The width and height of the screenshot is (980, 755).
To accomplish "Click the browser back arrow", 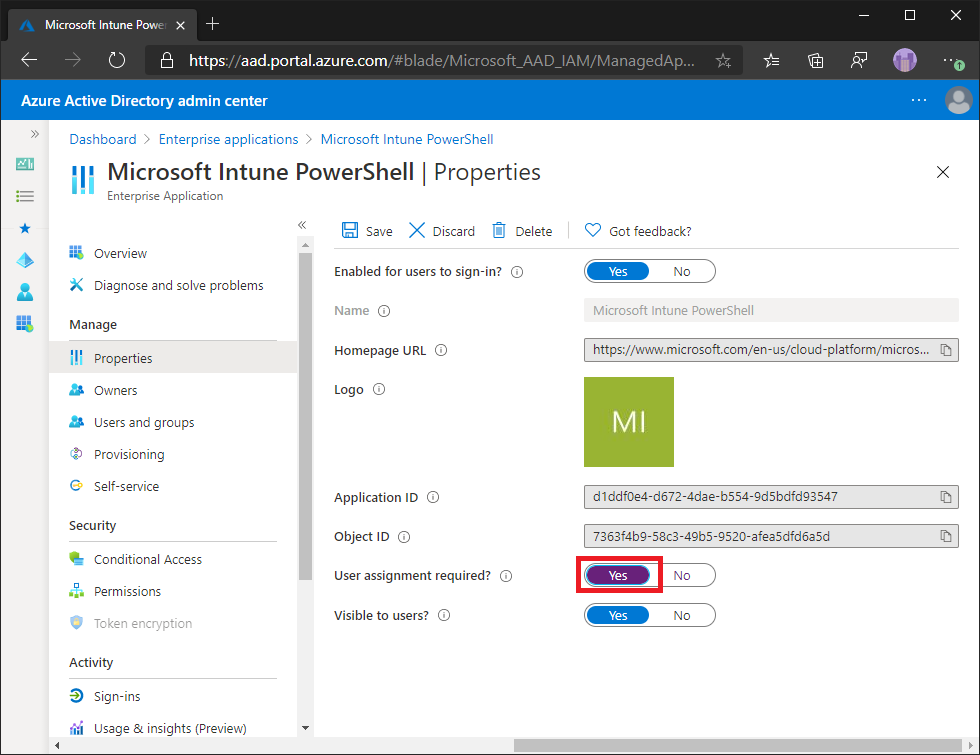I will pos(29,60).
